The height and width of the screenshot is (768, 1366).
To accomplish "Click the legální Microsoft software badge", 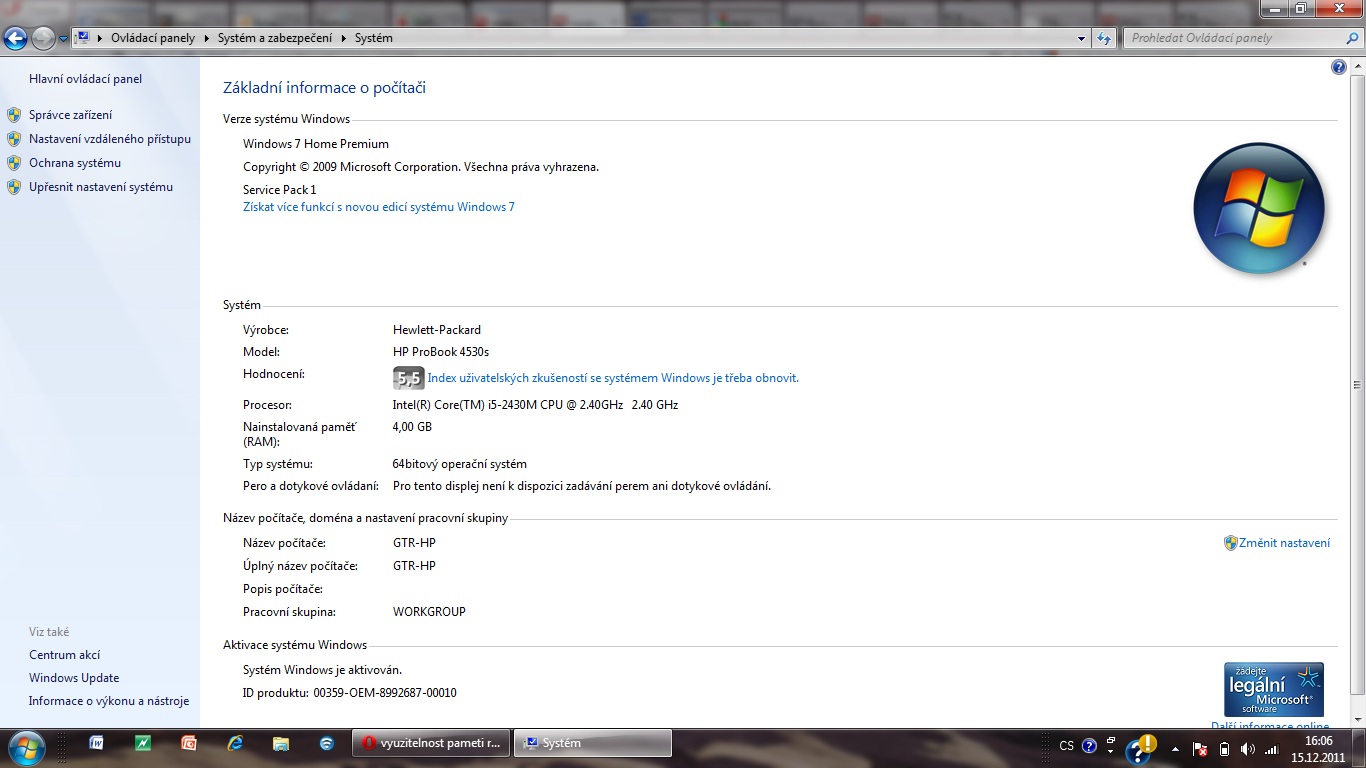I will pos(1274,689).
